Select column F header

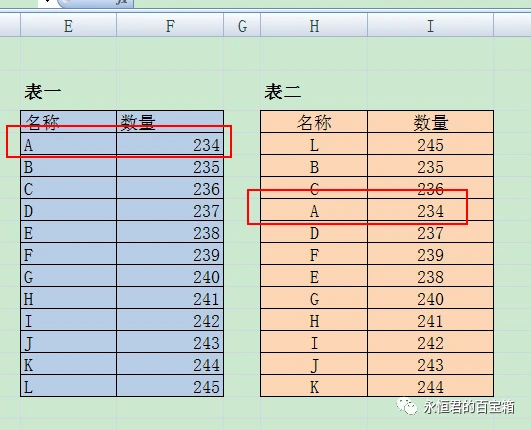point(170,25)
